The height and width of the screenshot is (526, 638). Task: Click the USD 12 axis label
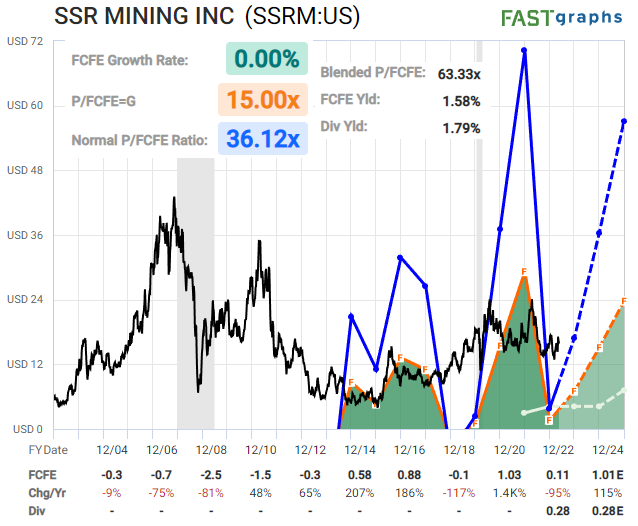pos(25,364)
